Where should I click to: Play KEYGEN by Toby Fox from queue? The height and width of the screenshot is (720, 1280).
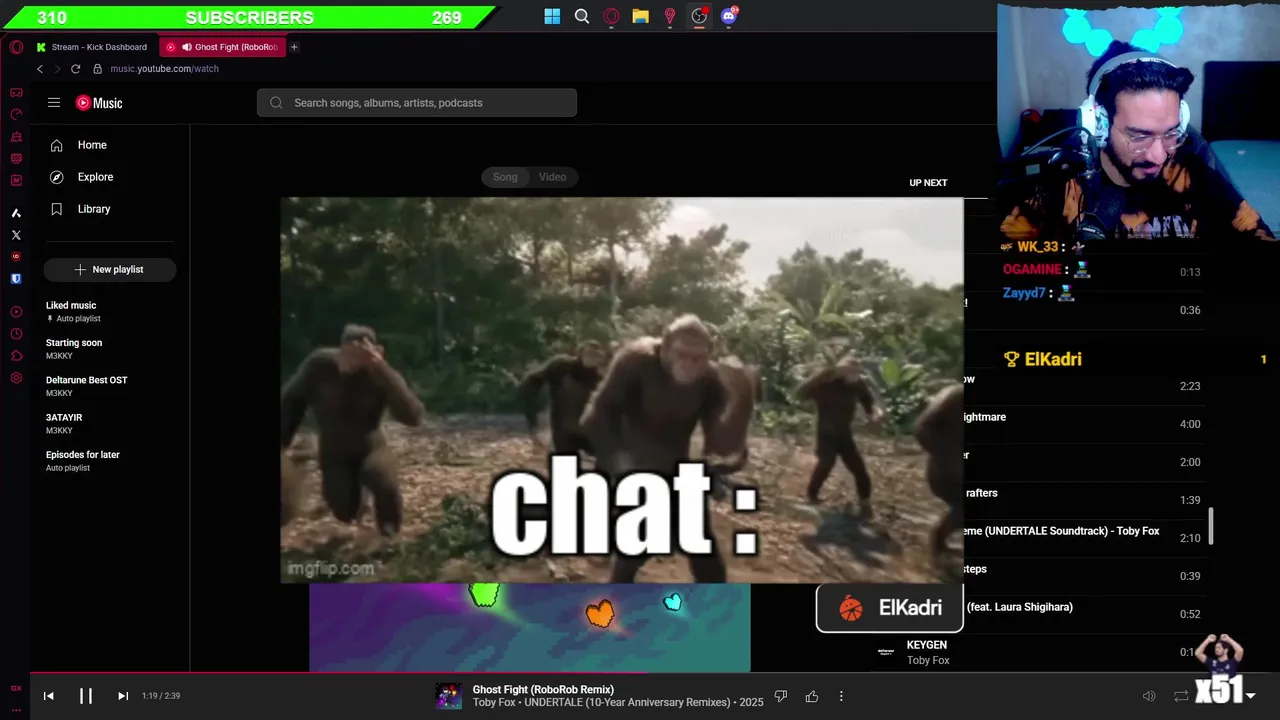coord(1040,652)
